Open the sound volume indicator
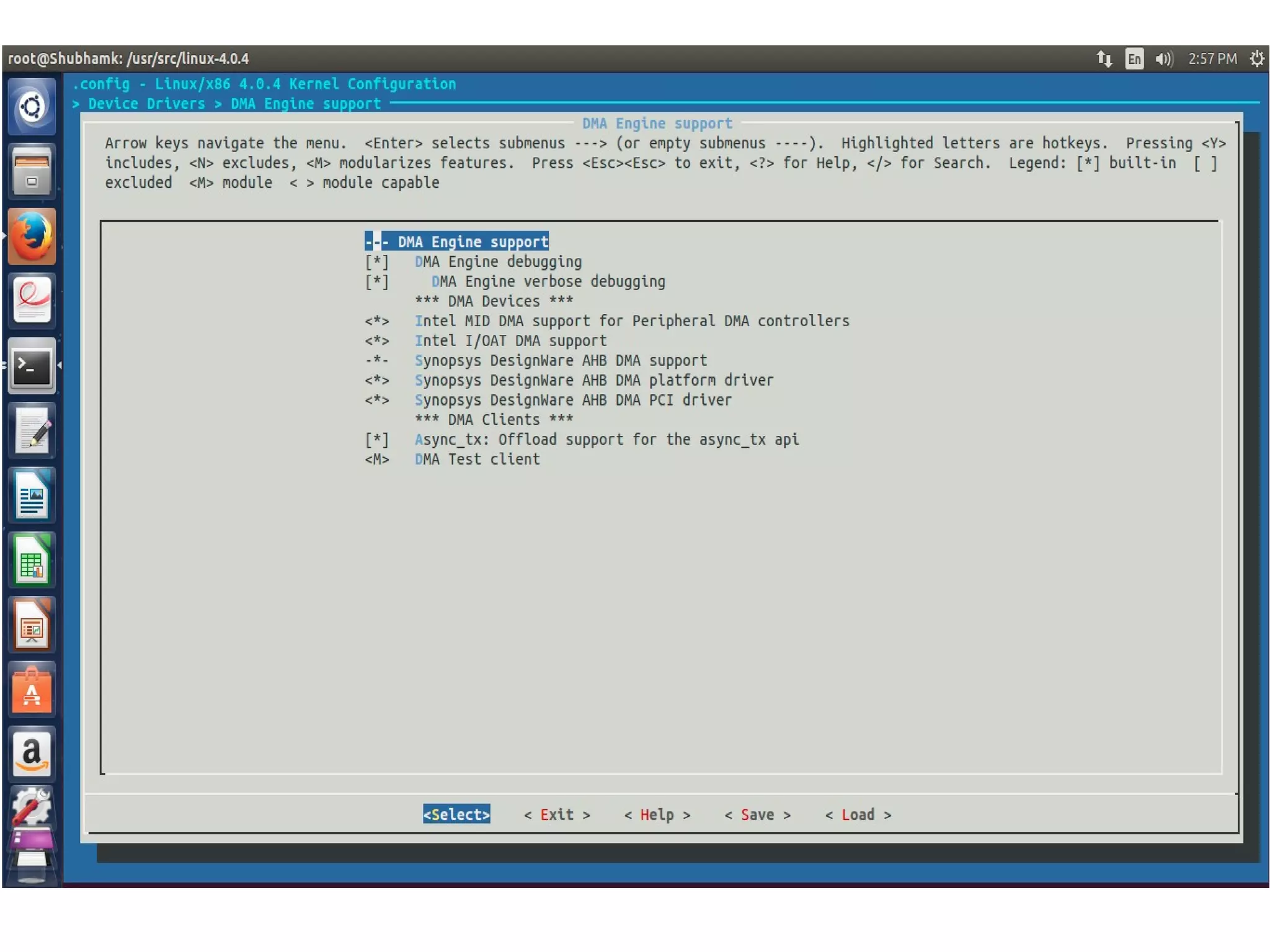Image resolution: width=1270 pixels, height=952 pixels. 1163,59
